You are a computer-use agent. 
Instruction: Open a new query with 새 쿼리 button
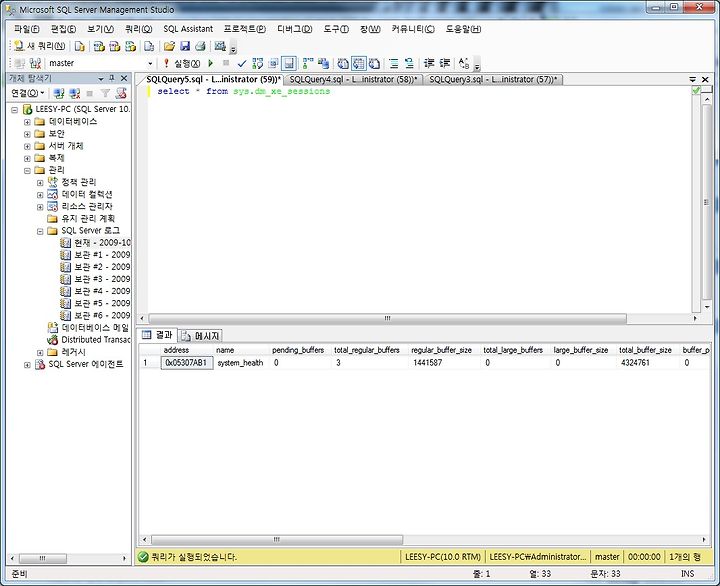pos(39,46)
